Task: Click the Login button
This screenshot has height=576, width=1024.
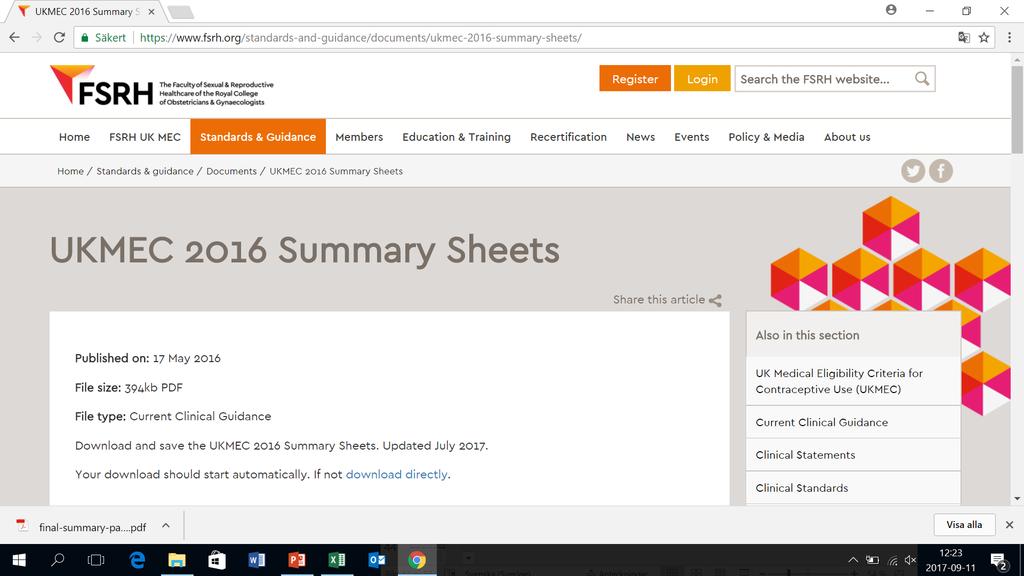Action: coord(702,79)
